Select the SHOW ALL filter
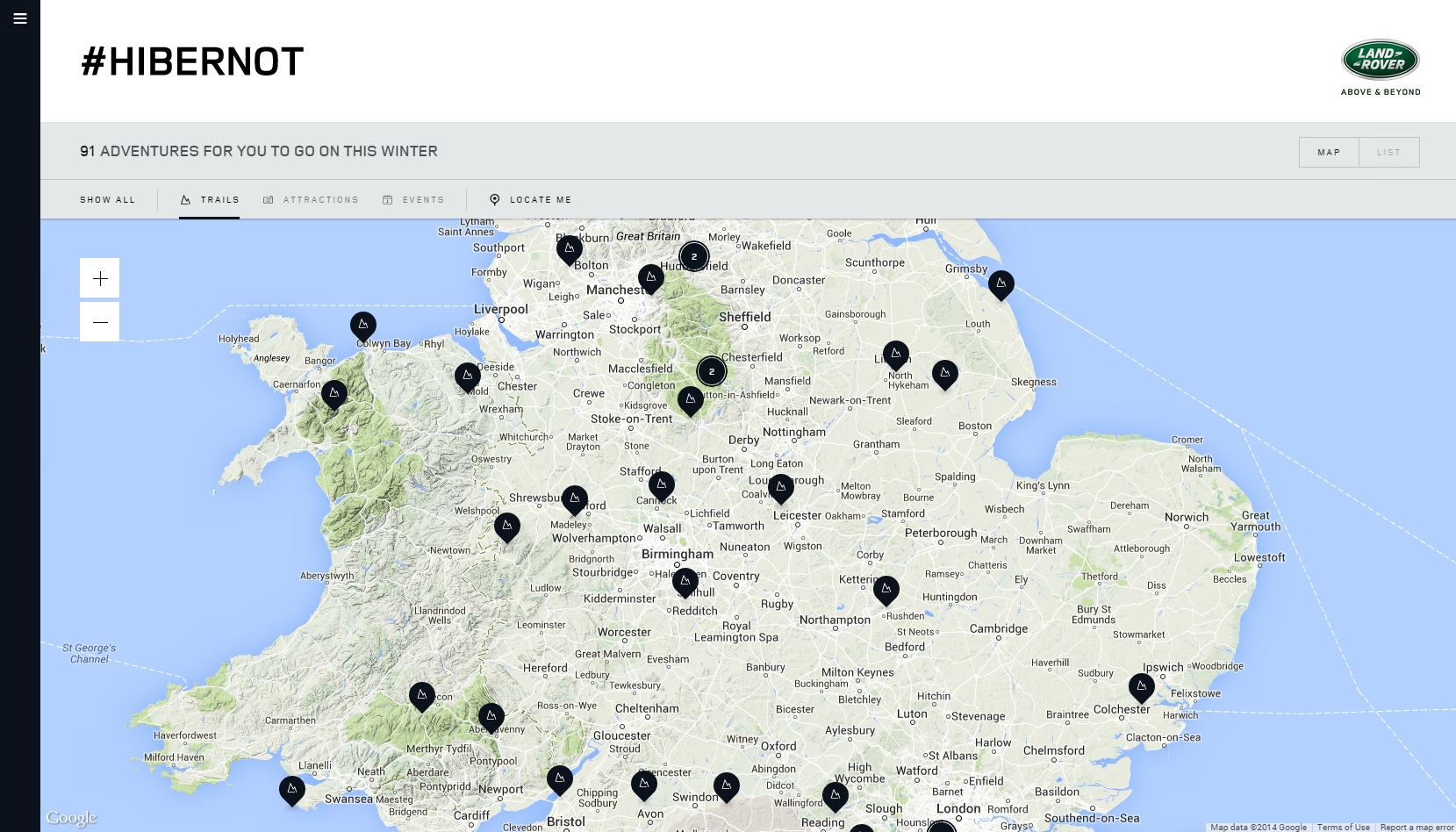 tap(107, 199)
